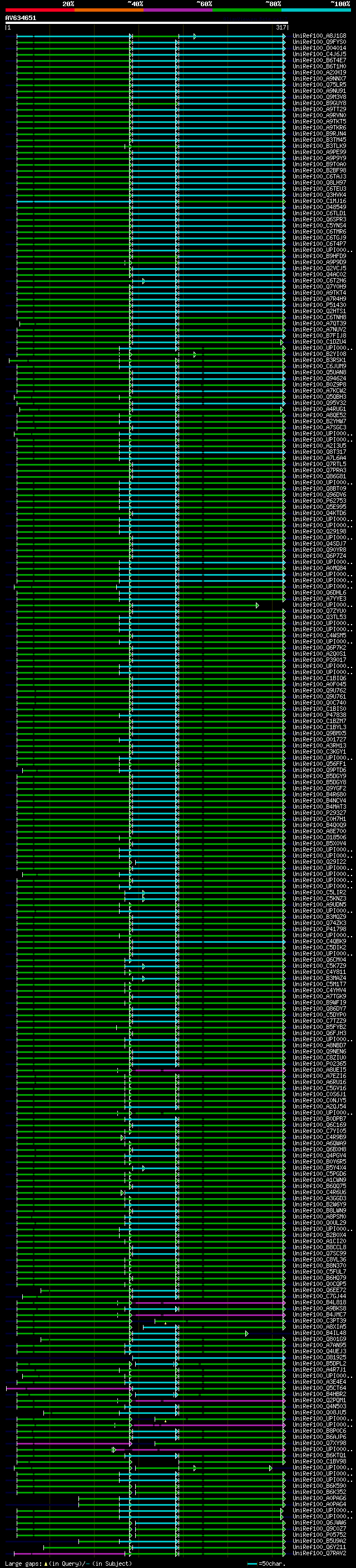Screen dimensions: 356x1568
Task: Select the UniRef100_P39017 label
Action: 319,660
